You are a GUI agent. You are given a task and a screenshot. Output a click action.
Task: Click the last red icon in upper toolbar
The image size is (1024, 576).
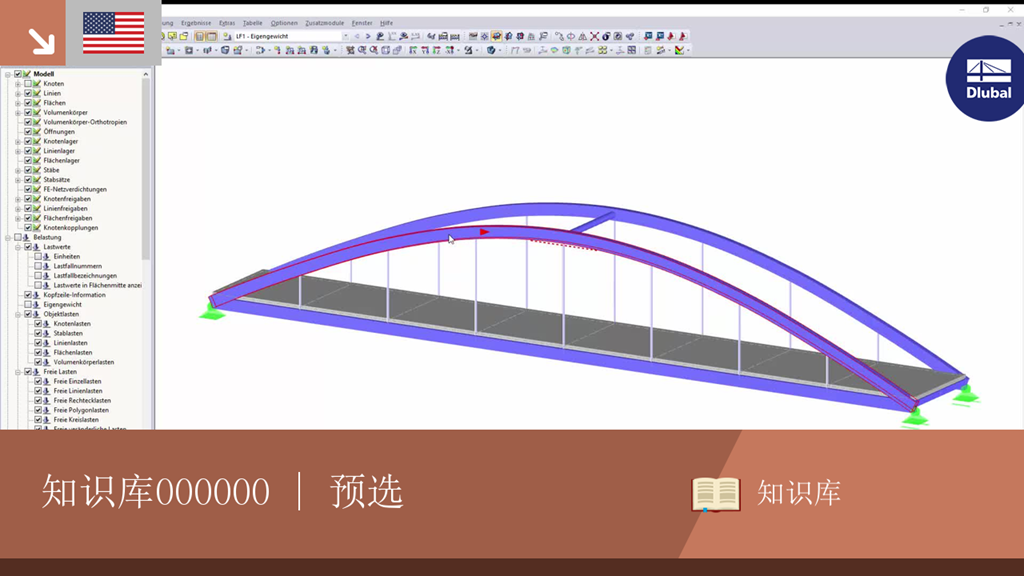(x=682, y=37)
